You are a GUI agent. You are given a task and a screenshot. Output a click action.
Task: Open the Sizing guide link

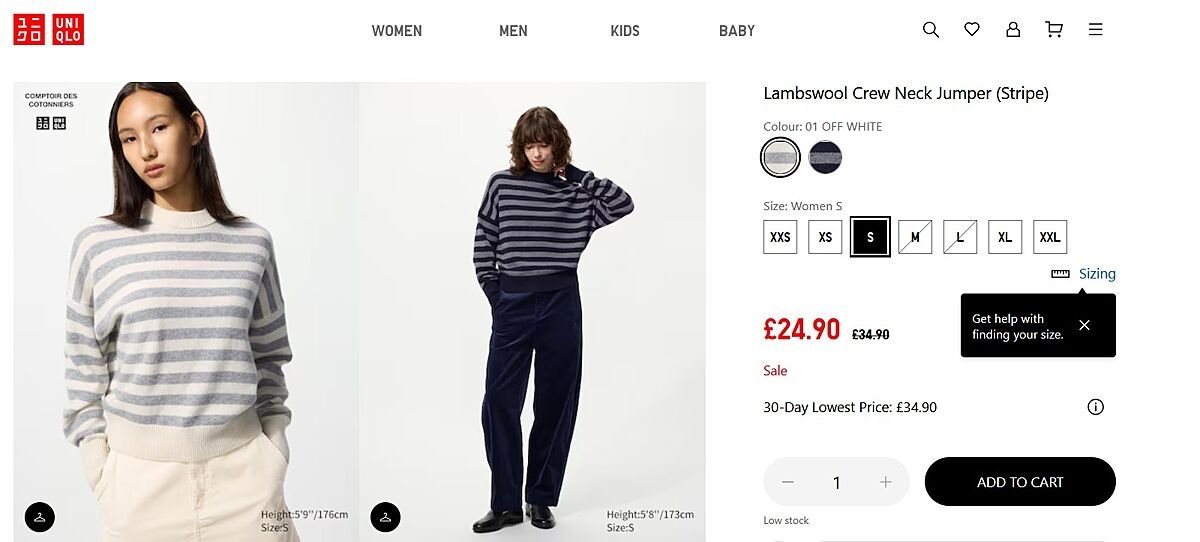(x=1096, y=274)
